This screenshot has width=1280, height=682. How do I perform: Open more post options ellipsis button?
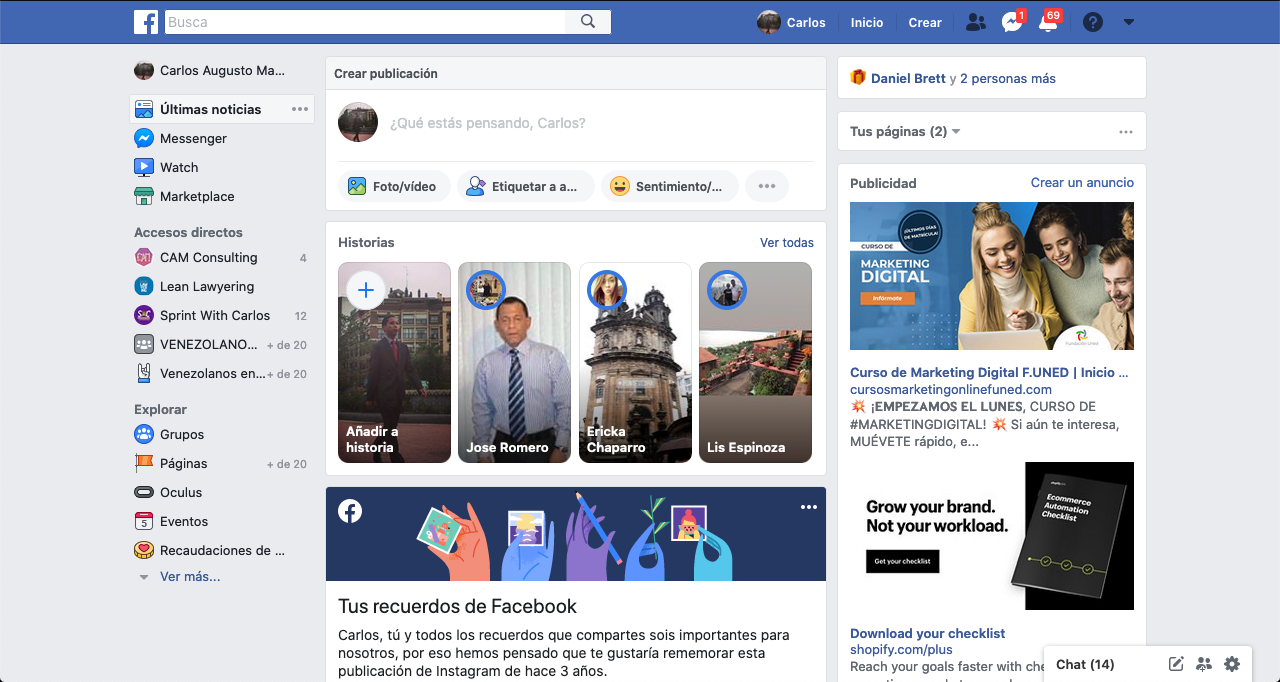point(767,186)
